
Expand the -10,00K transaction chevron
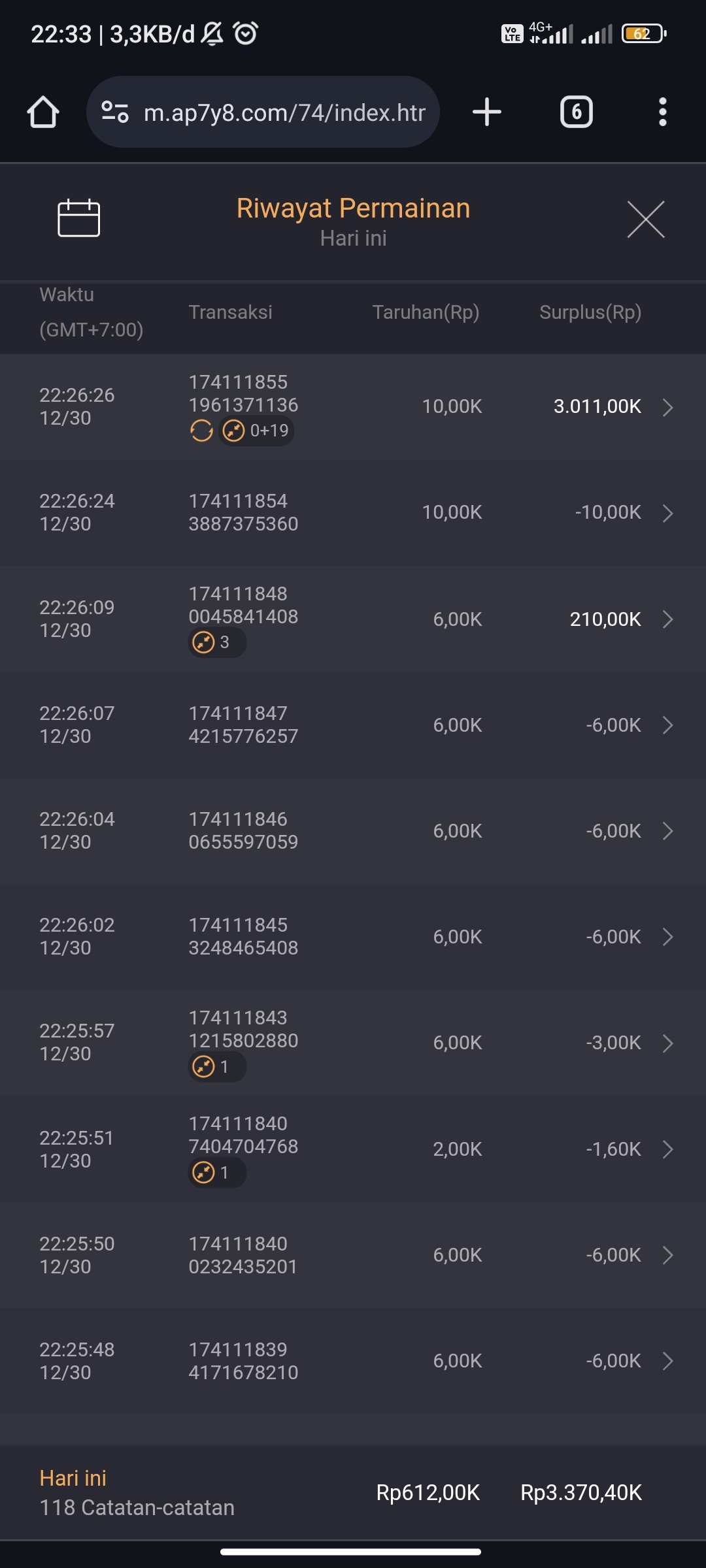(667, 513)
